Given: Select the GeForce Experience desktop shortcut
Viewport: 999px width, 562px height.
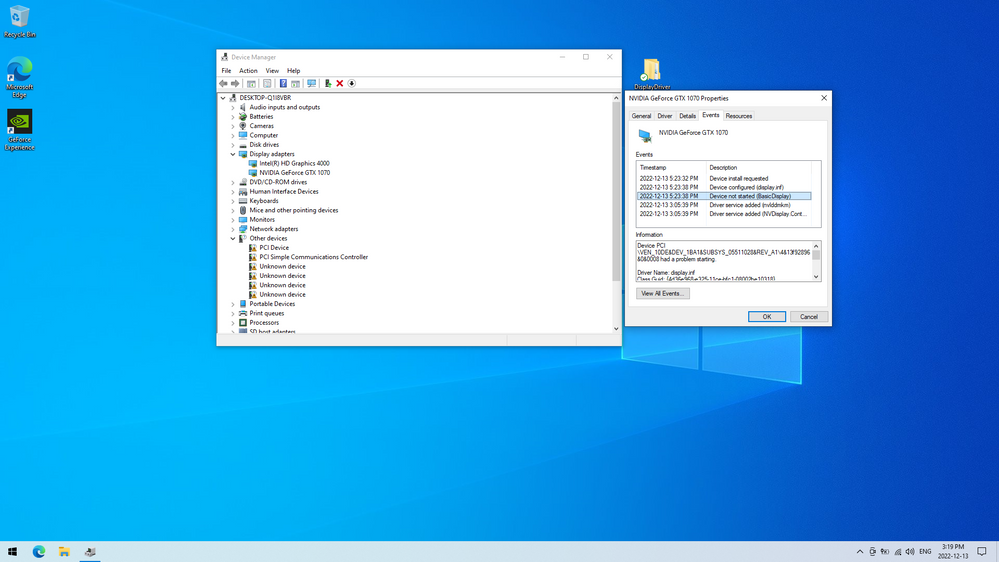Looking at the screenshot, I should point(20,130).
